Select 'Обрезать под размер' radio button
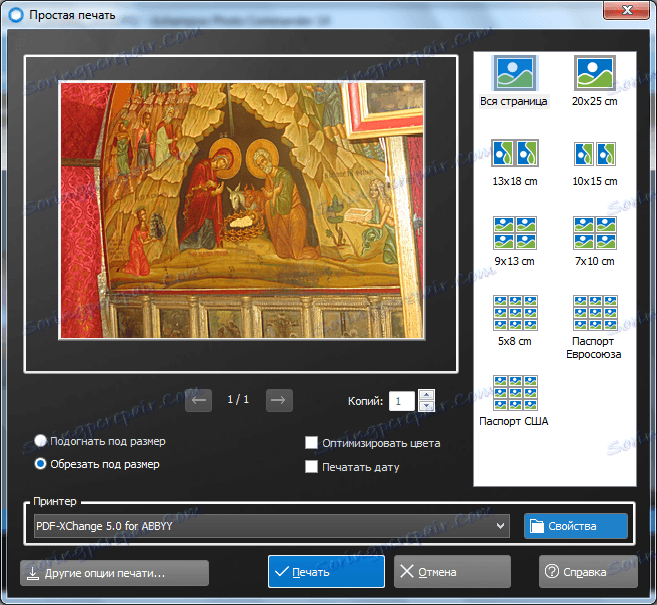The height and width of the screenshot is (605, 657). pos(40,464)
